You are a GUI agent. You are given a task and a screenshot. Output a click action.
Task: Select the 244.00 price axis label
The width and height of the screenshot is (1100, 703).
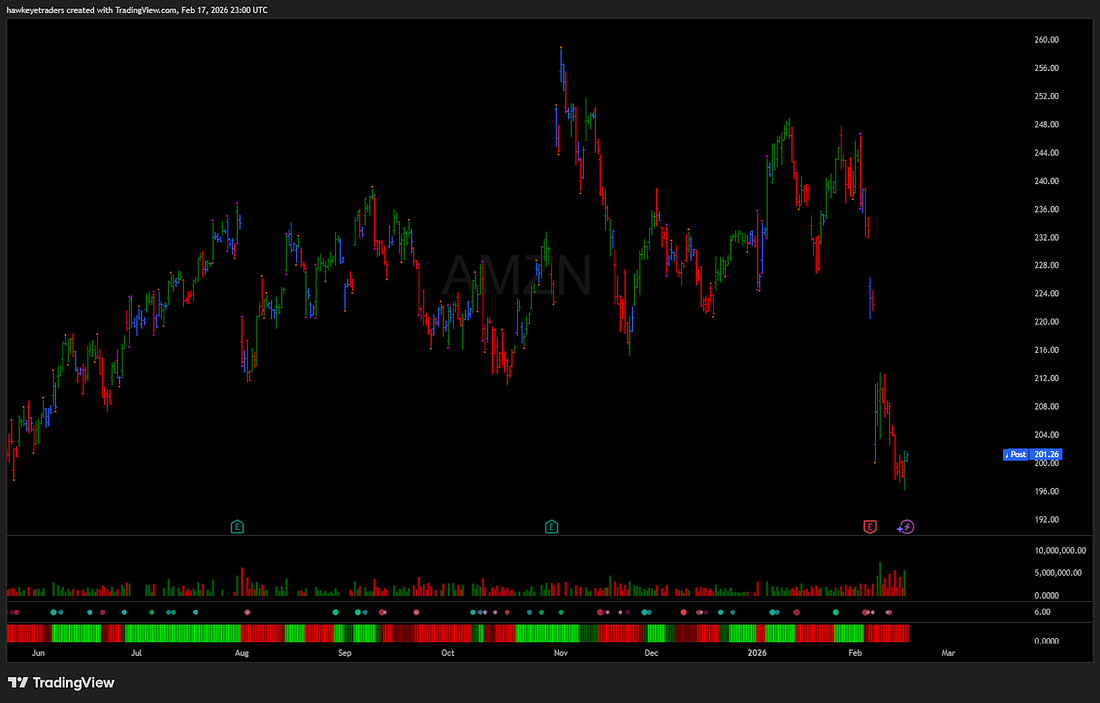pos(1046,152)
